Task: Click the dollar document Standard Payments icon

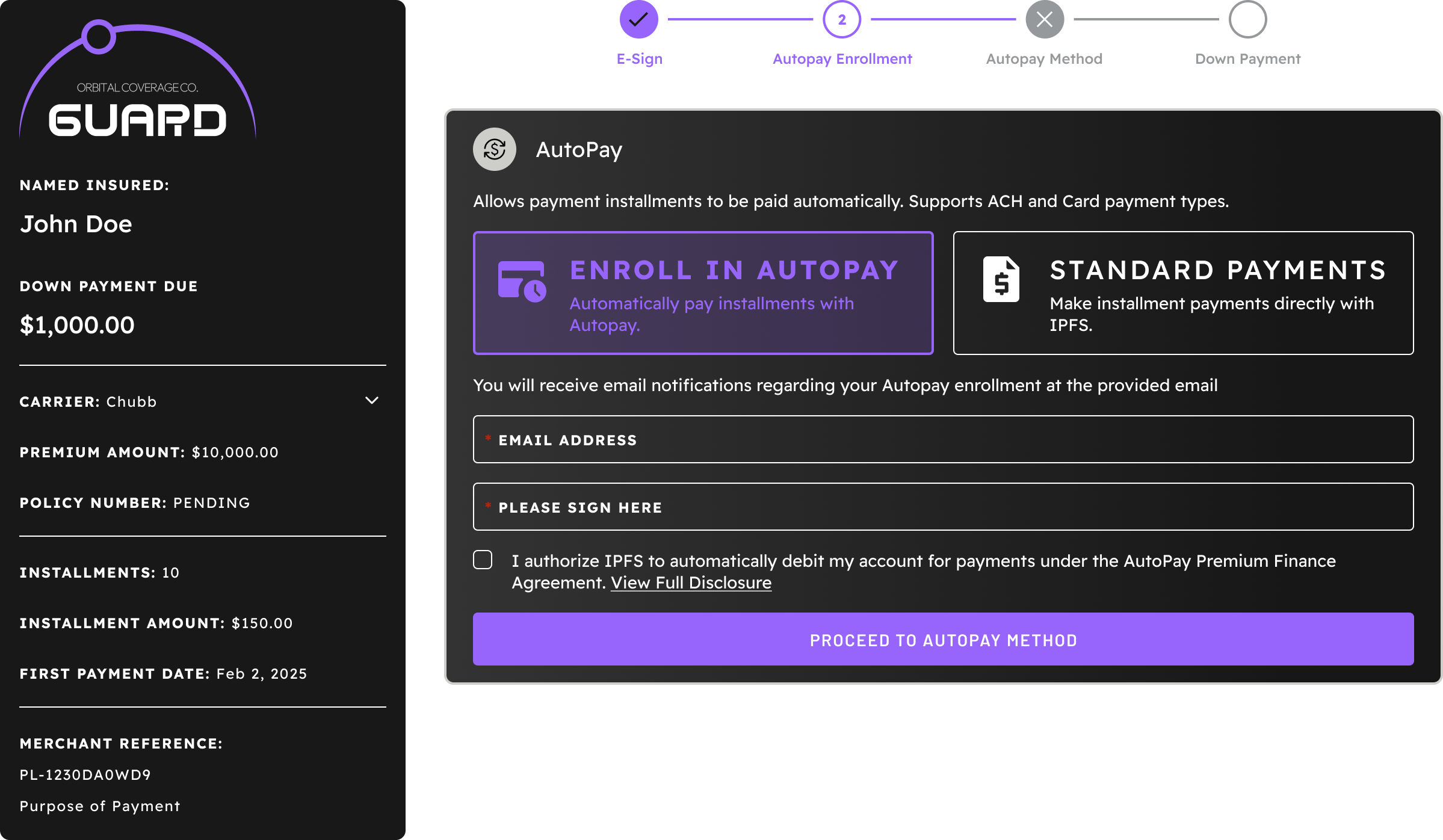Action: pos(1001,279)
